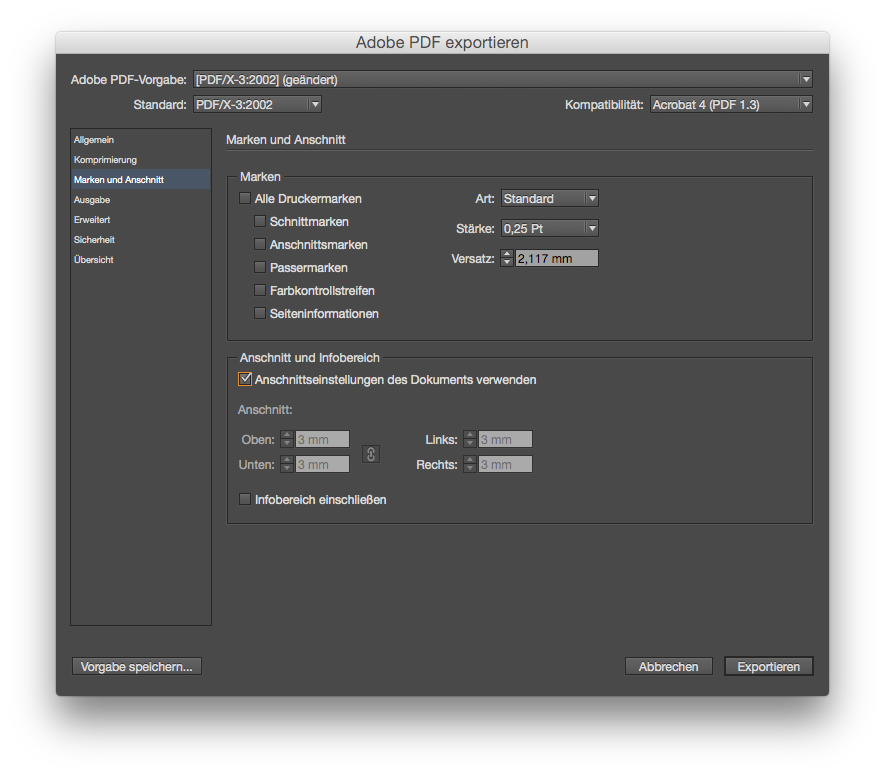
Task: Click Vorgabe speichern button
Action: 137,667
